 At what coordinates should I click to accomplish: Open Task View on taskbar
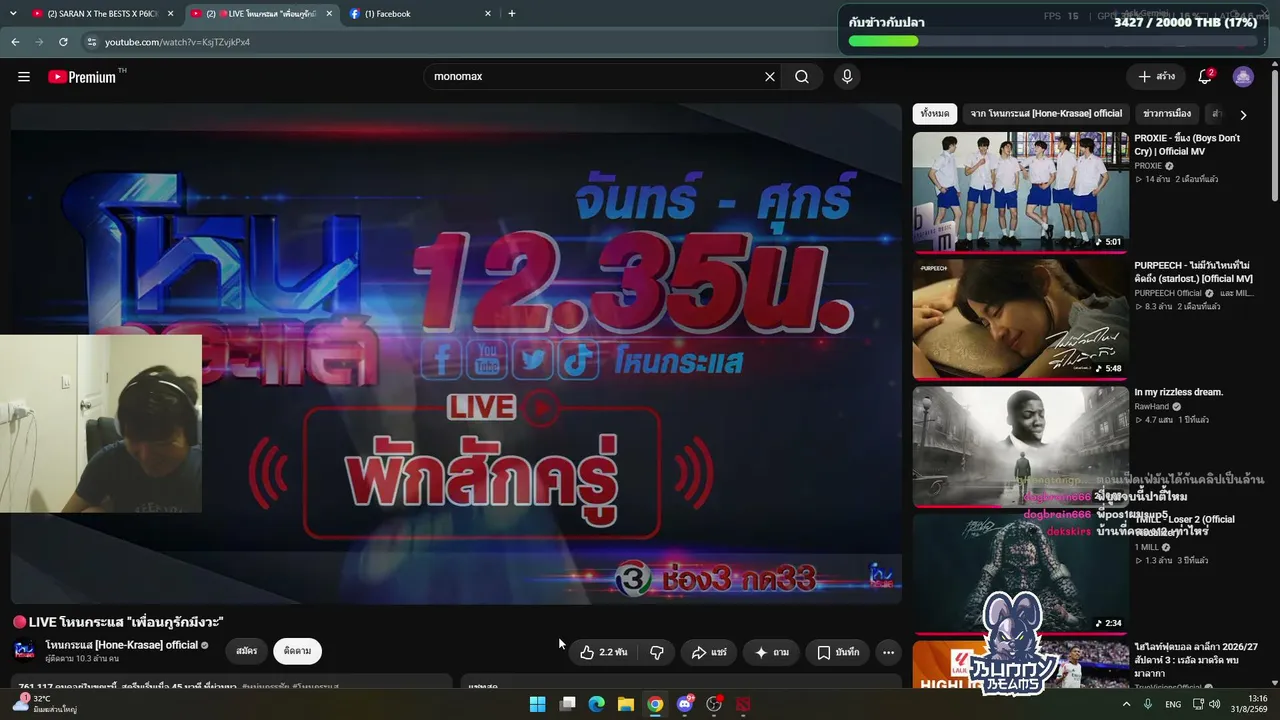tap(567, 704)
